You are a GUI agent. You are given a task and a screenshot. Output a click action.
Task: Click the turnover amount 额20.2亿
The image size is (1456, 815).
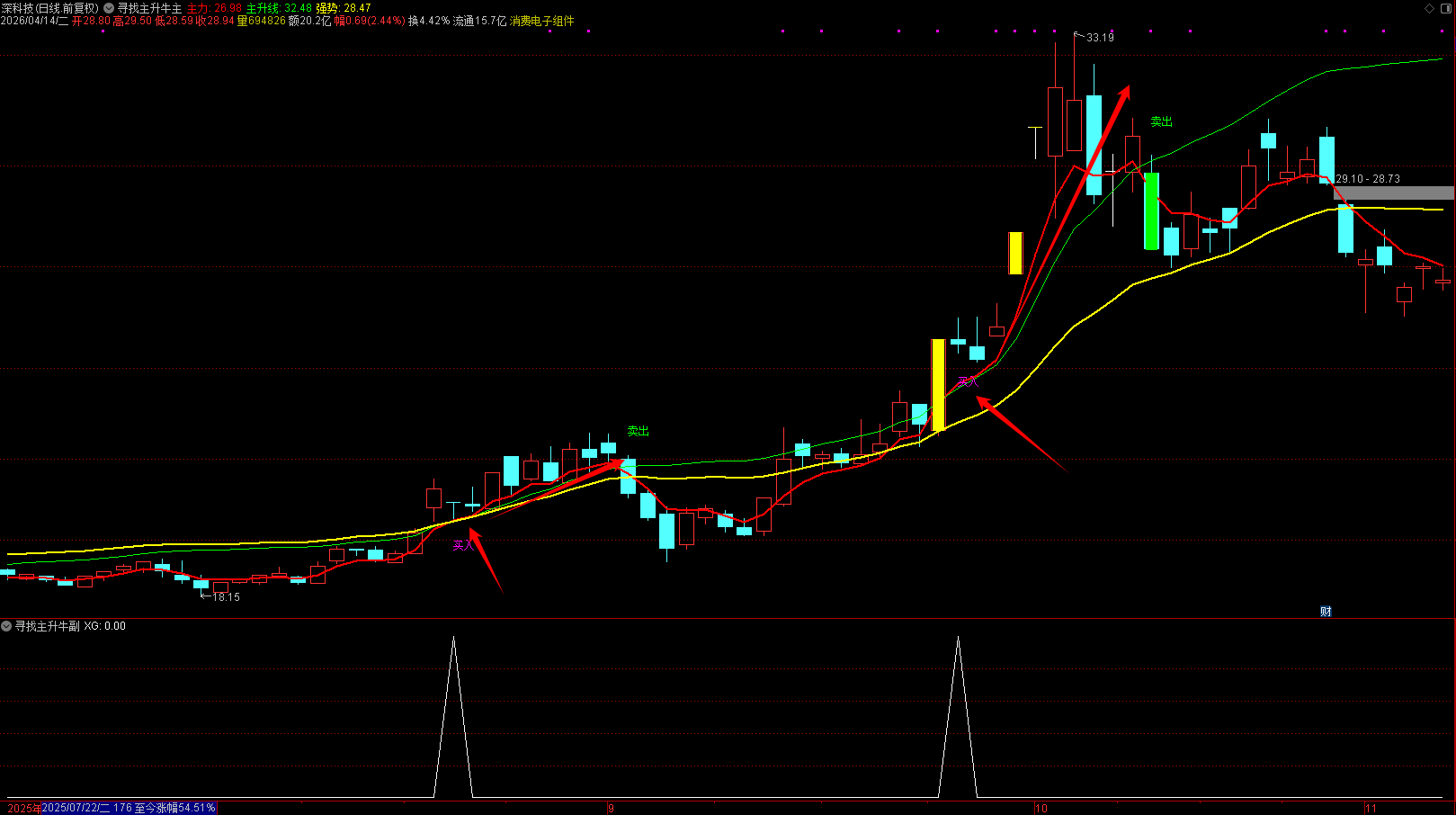[309, 21]
